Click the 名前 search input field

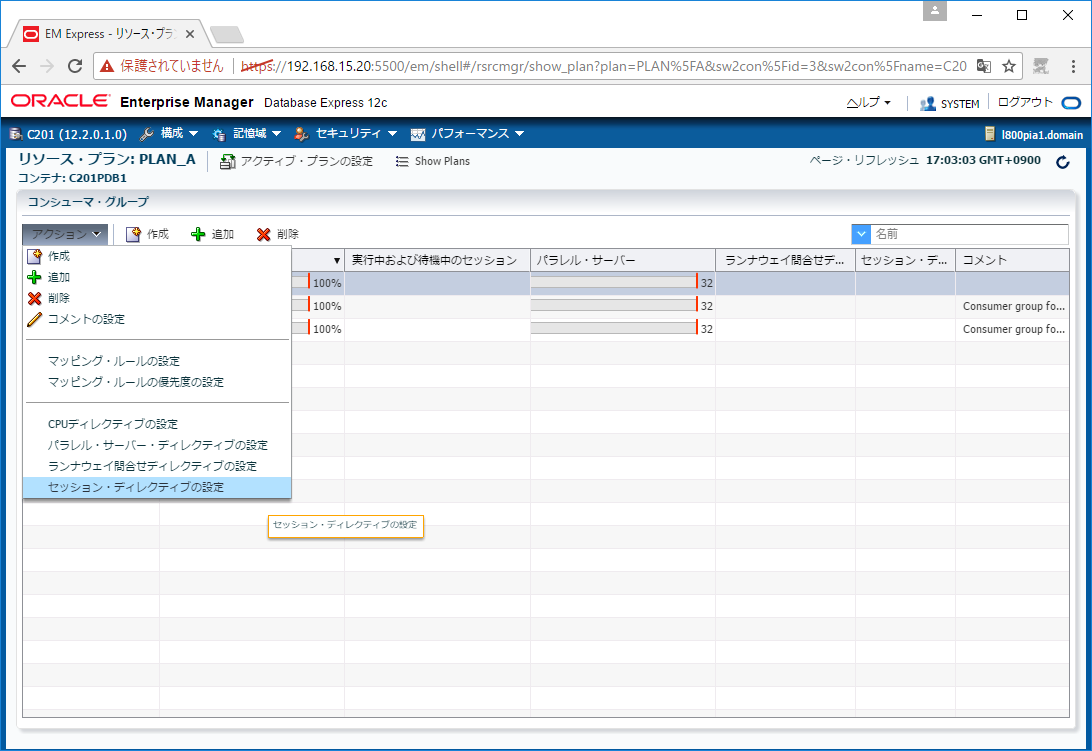[969, 234]
